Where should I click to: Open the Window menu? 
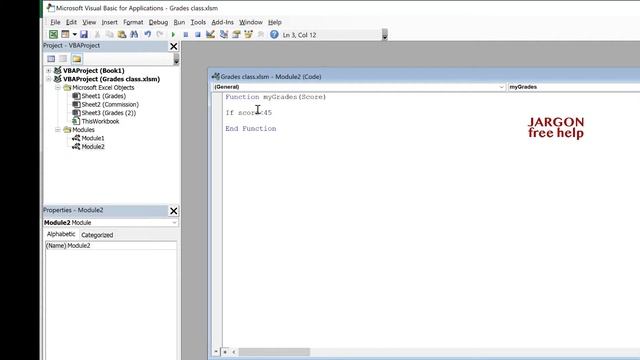click(x=251, y=22)
